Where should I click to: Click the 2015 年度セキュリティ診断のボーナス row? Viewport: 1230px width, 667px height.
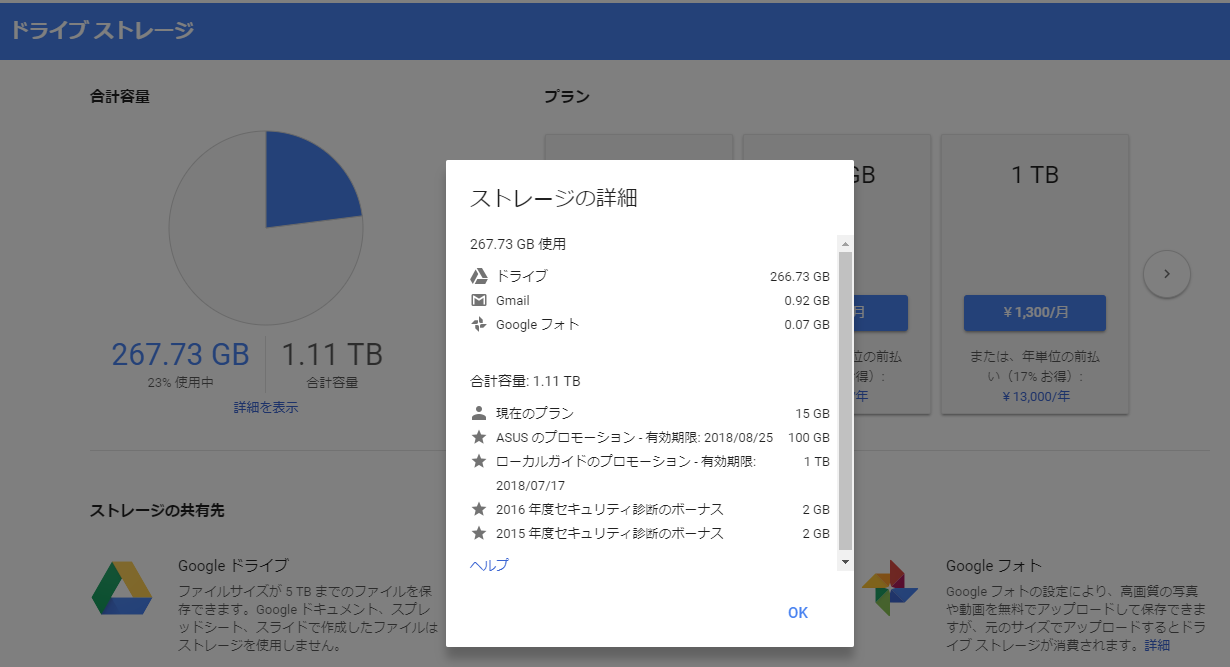(x=650, y=533)
